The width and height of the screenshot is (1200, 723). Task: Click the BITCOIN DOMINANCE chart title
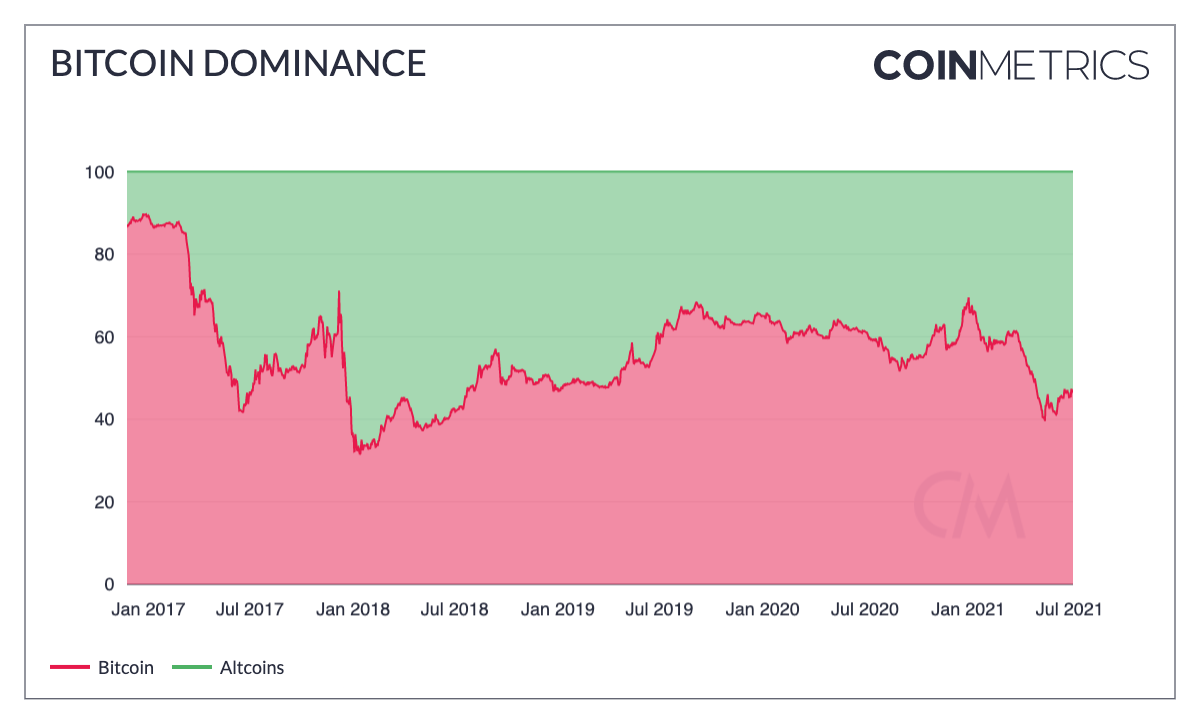pos(238,64)
